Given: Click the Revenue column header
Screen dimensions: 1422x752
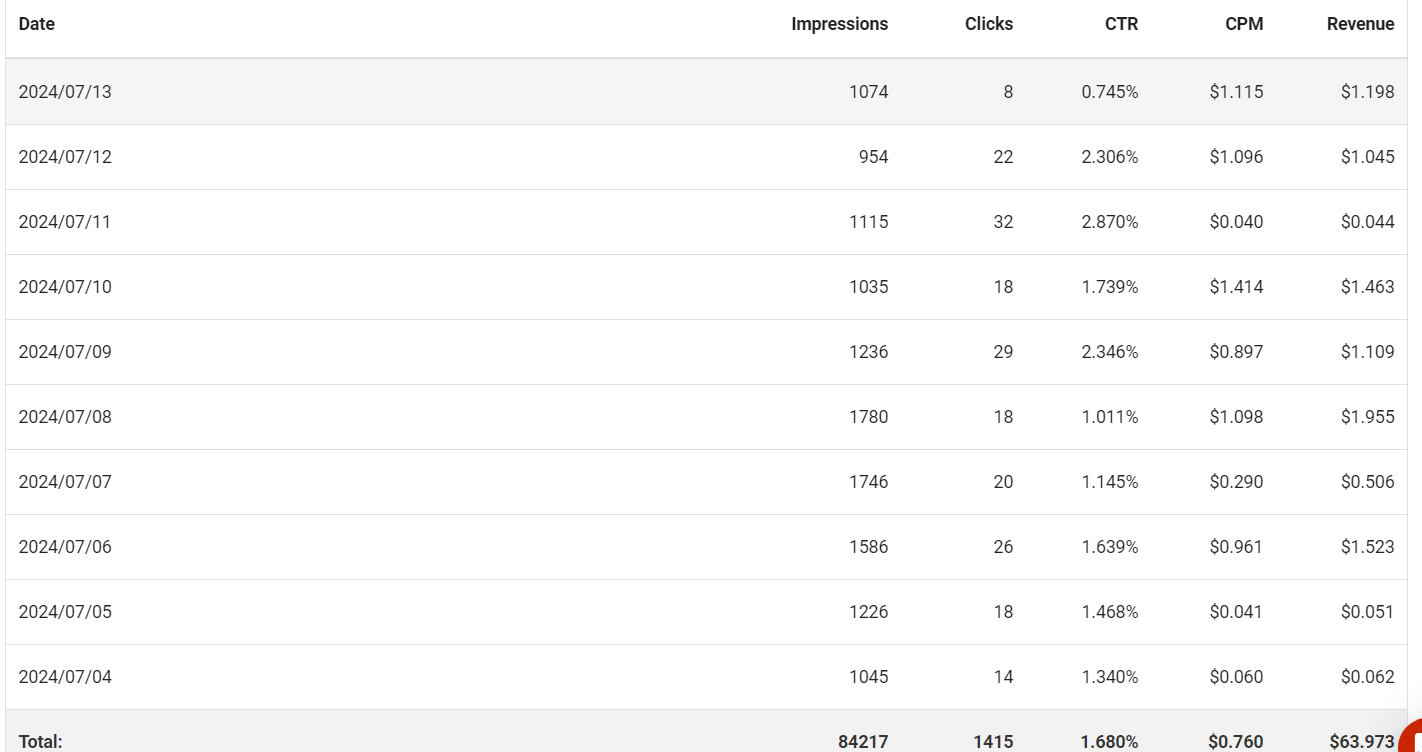Looking at the screenshot, I should point(1360,24).
